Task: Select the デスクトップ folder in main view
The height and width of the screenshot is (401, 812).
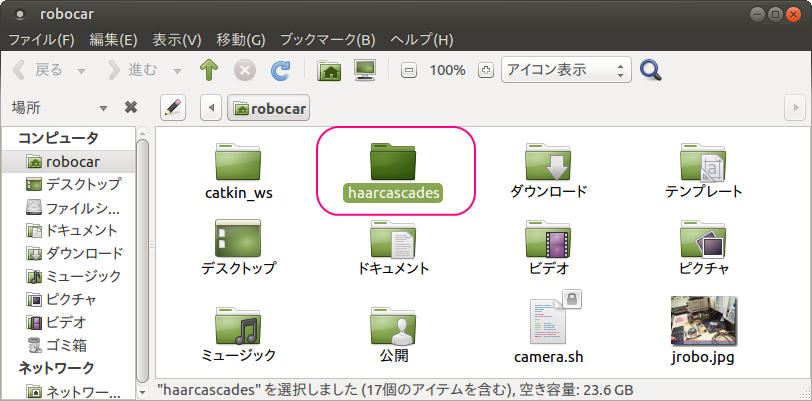Action: (238, 239)
